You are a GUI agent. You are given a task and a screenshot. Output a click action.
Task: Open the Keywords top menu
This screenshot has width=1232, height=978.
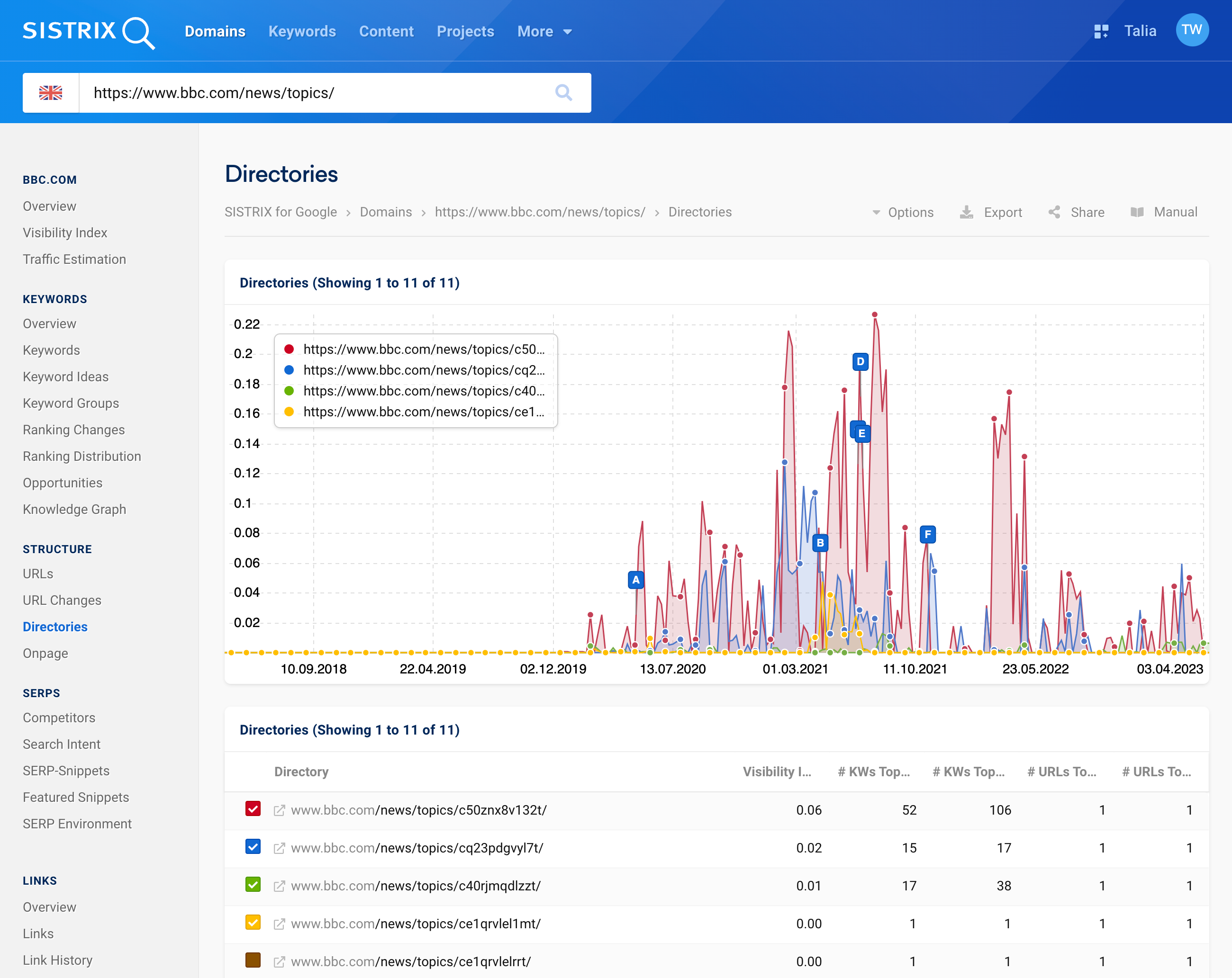tap(302, 31)
